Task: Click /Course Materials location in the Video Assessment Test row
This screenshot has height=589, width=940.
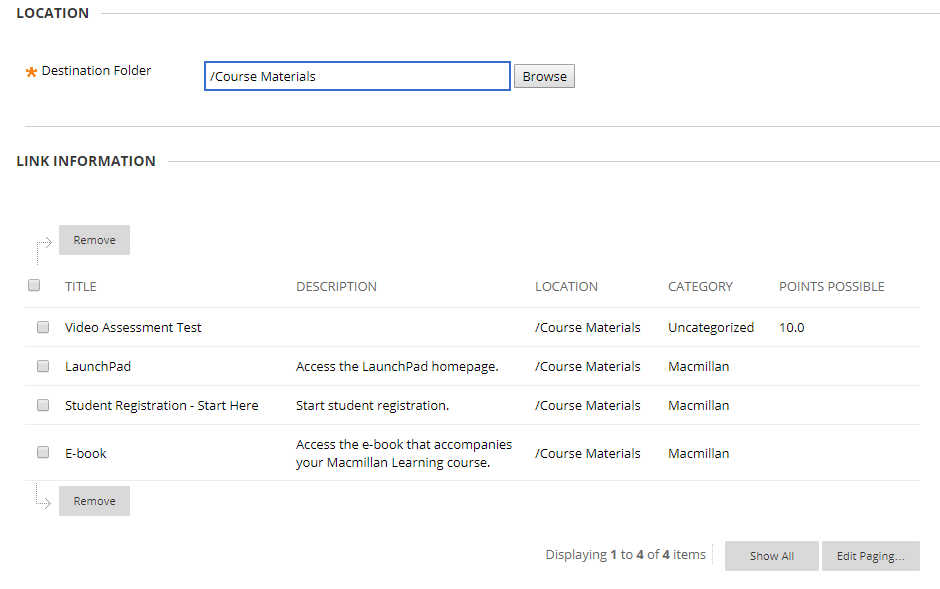Action: click(588, 328)
